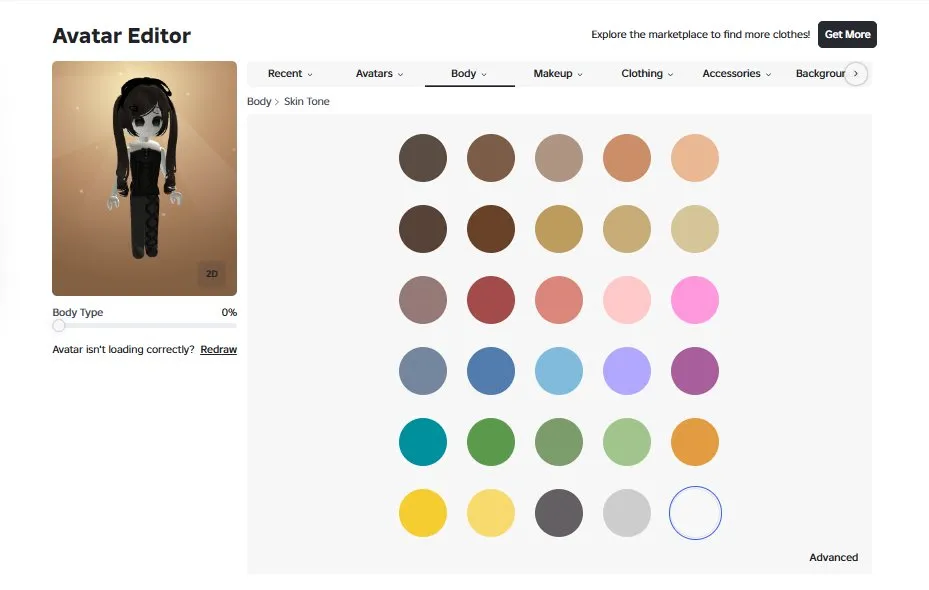
Task: Apply the slate gray-blue skin tone
Action: (x=423, y=371)
